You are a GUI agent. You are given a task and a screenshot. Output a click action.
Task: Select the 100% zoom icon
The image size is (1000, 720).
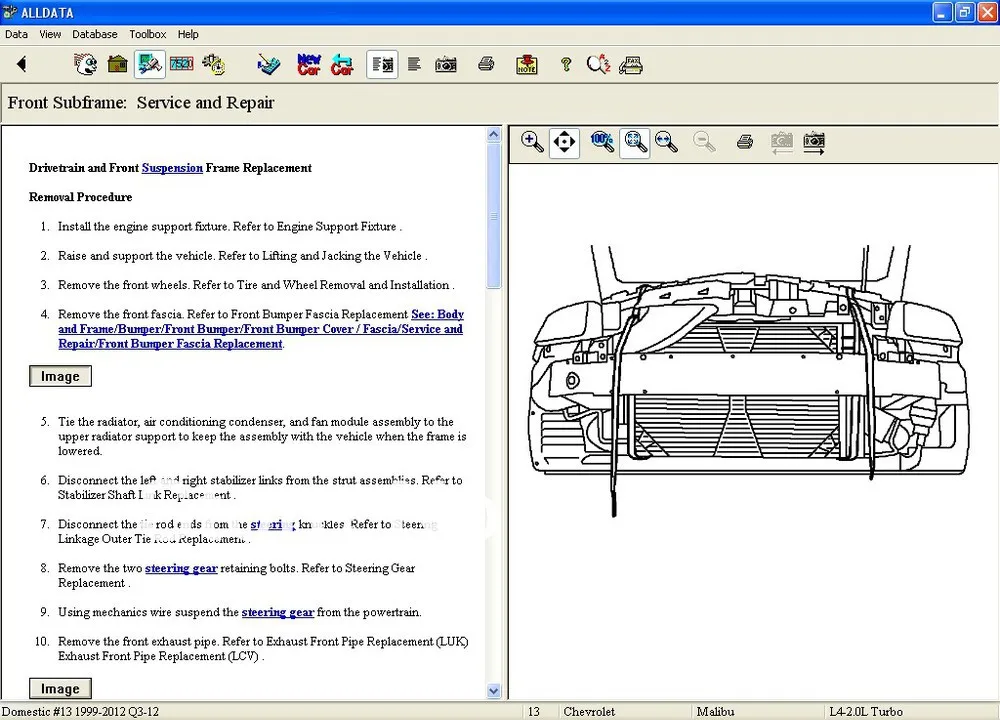coord(602,141)
